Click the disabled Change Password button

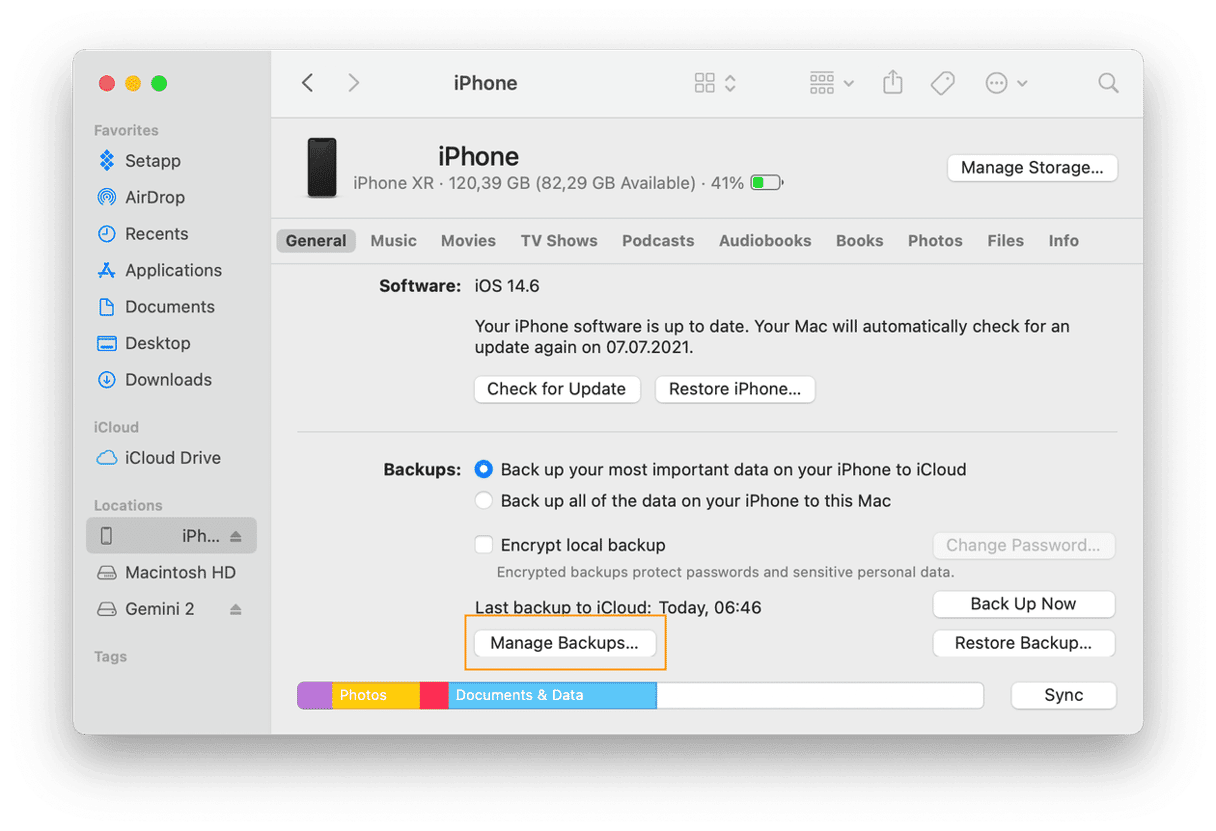1023,545
